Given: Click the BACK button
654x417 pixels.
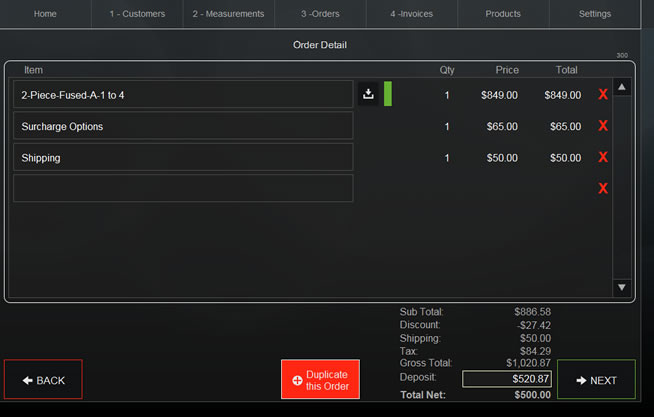Looking at the screenshot, I should pyautogui.click(x=43, y=379).
